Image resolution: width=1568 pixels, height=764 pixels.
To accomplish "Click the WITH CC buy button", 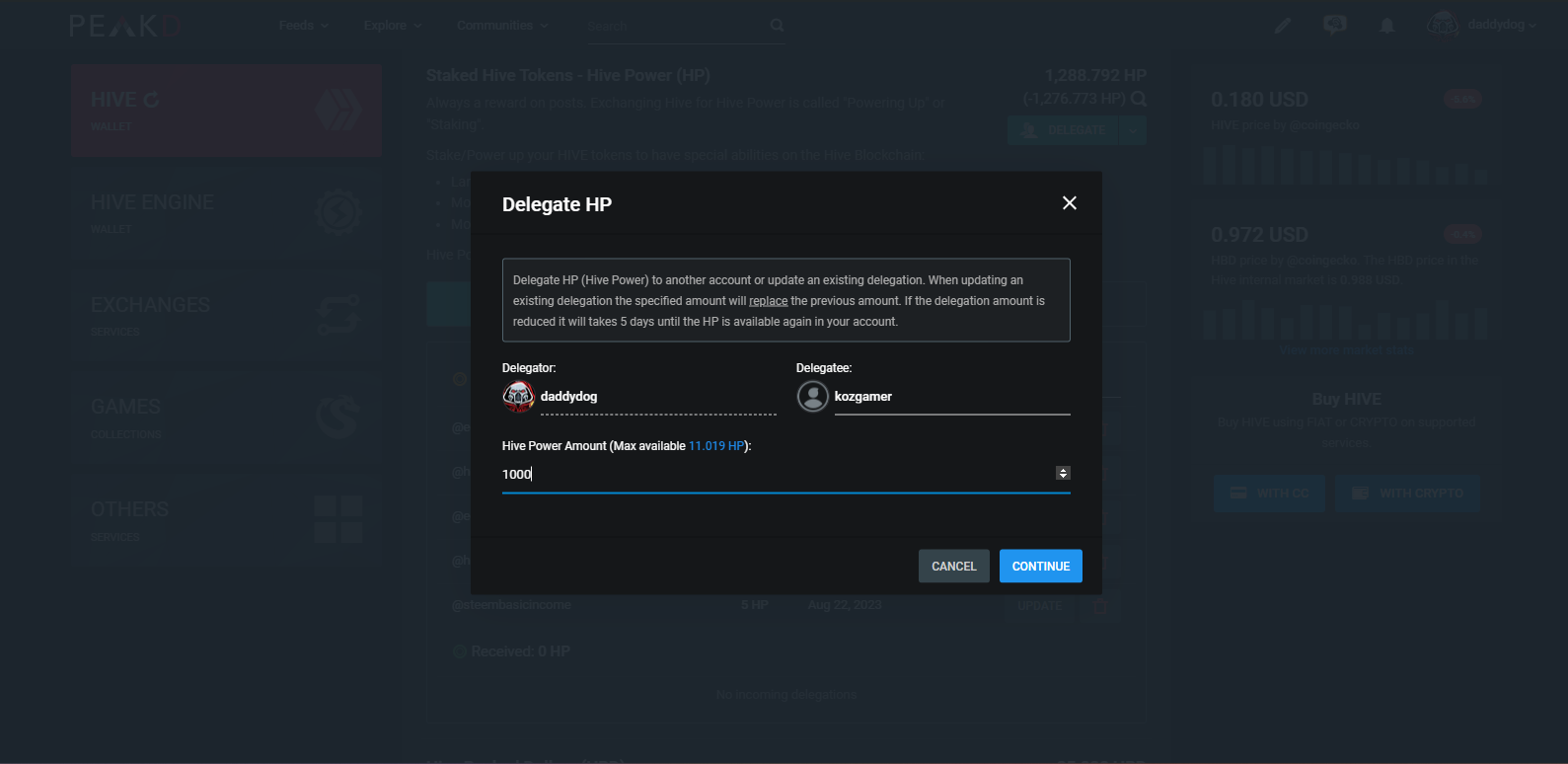I will pos(1269,494).
